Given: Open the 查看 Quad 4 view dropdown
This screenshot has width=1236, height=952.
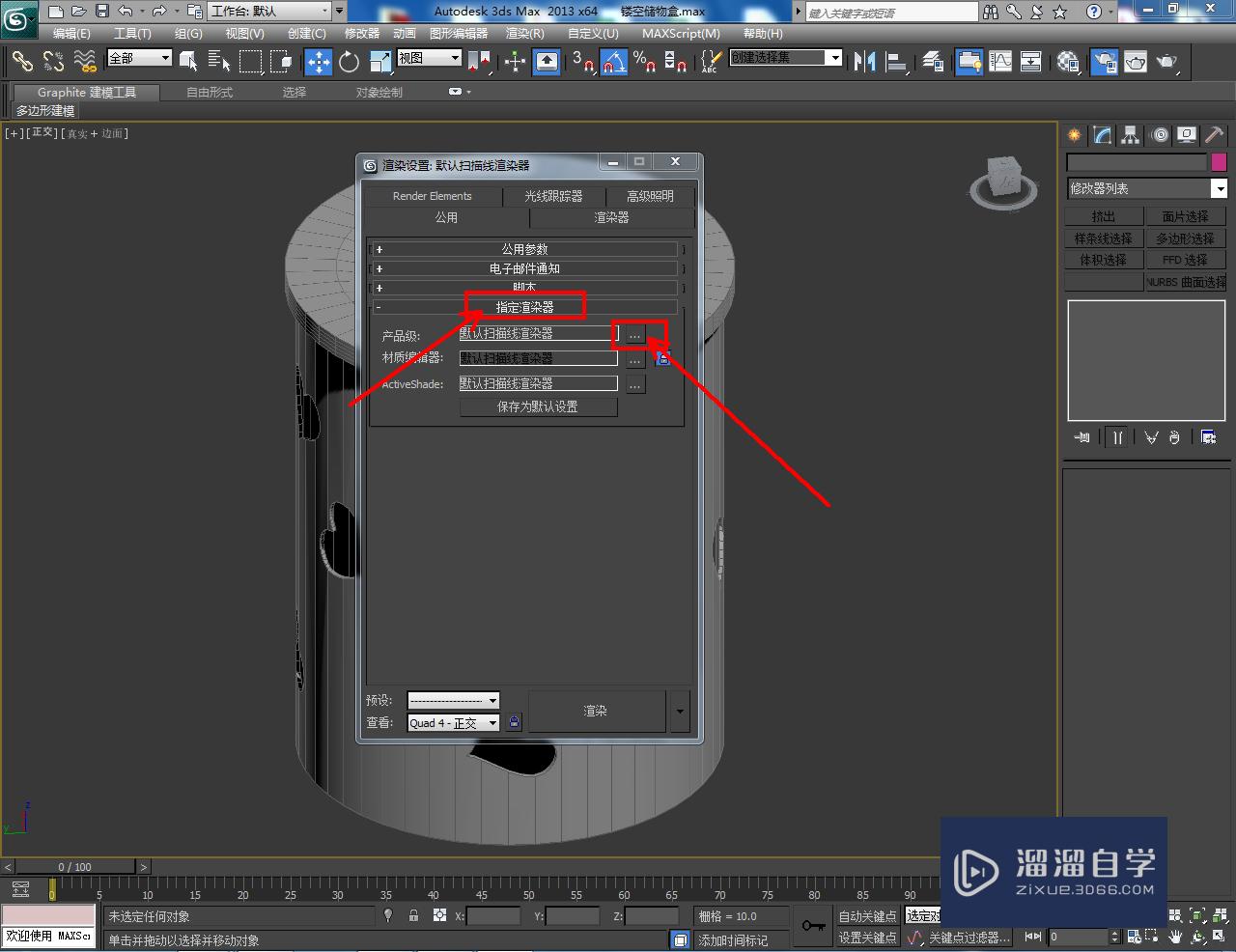Looking at the screenshot, I should click(x=453, y=722).
